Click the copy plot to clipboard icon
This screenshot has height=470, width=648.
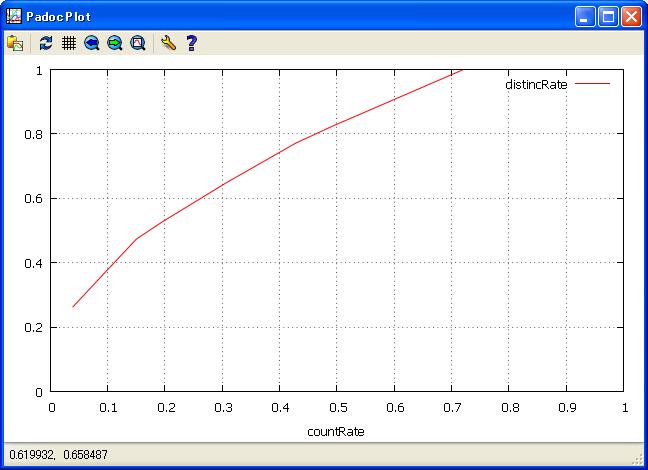tap(15, 43)
